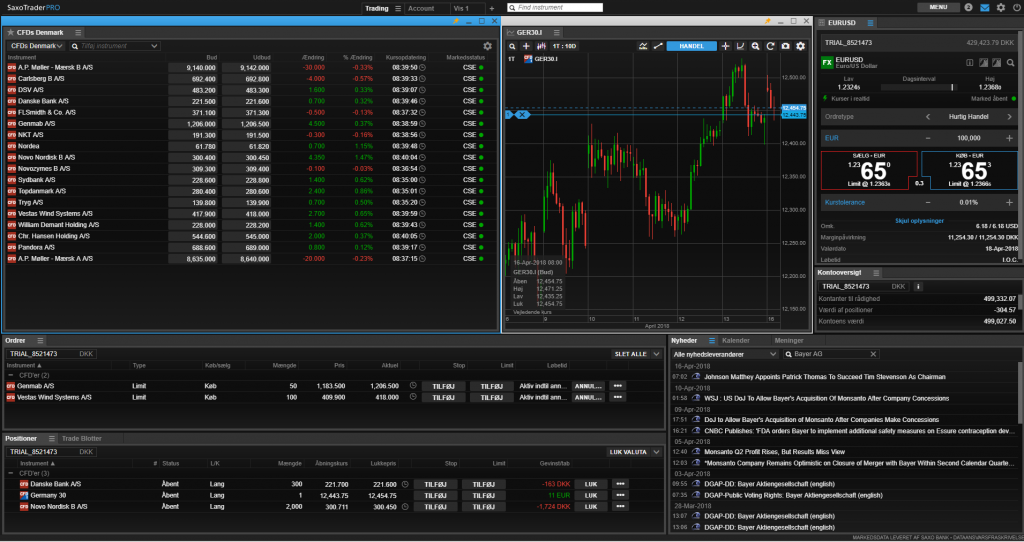
Task: Show EURUSD instrument info icon
Action: pos(969,63)
